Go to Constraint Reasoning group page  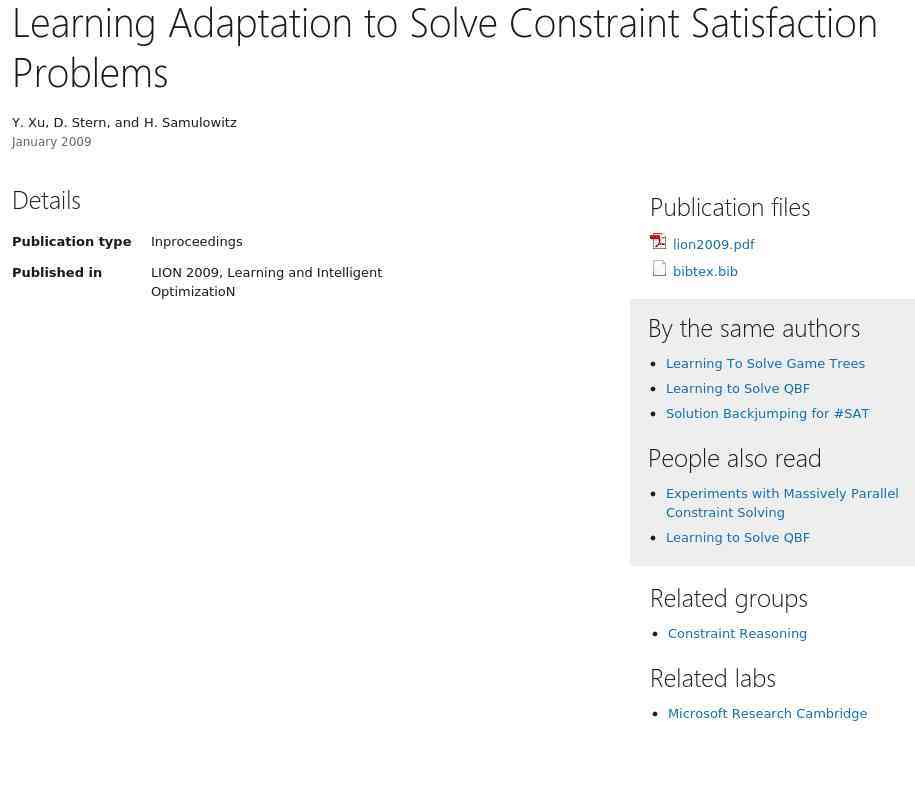tap(737, 634)
